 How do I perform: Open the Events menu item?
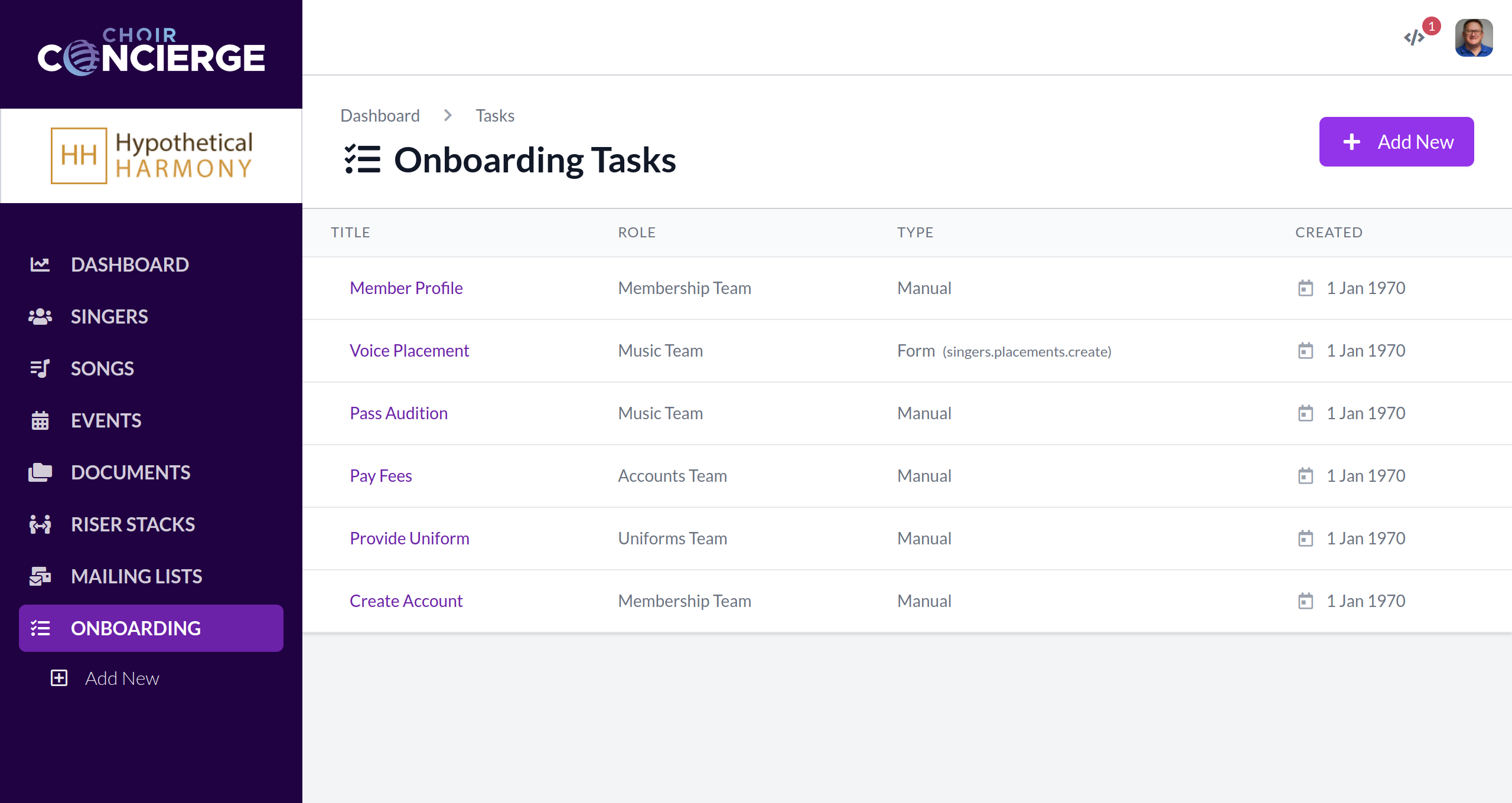click(151, 420)
